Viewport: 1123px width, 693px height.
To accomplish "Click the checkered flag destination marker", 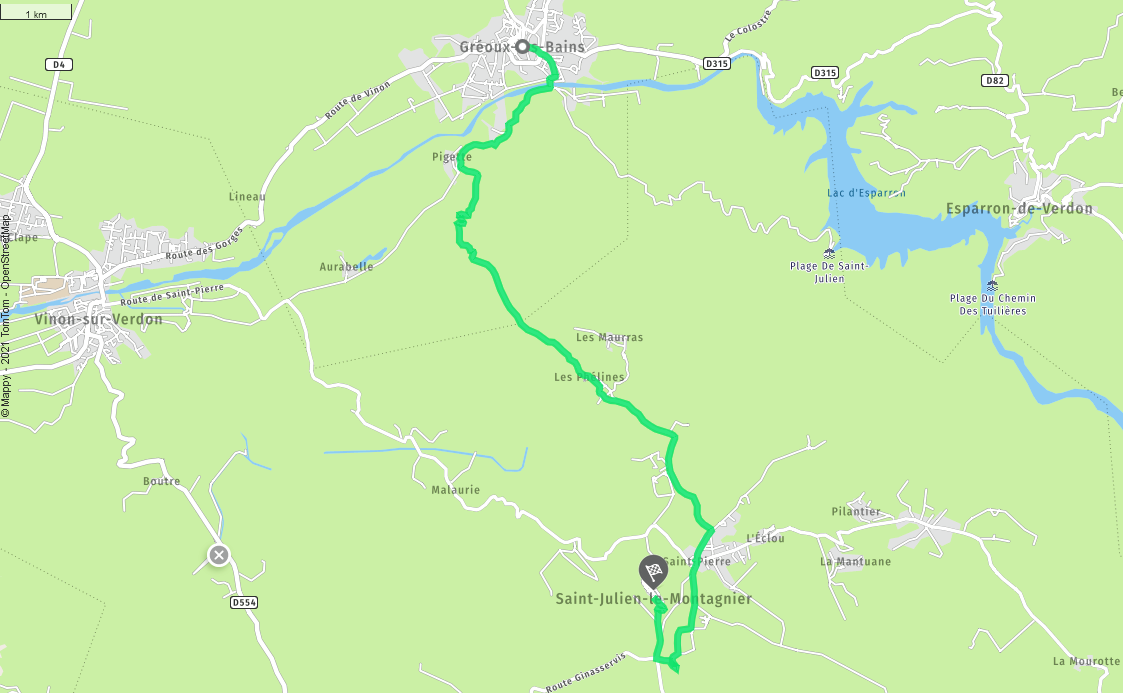I will coord(652,573).
